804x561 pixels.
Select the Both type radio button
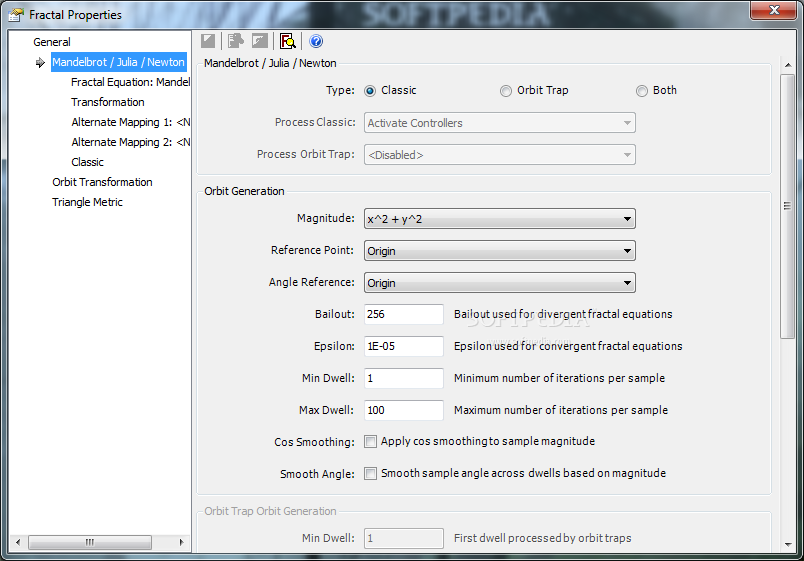[641, 91]
